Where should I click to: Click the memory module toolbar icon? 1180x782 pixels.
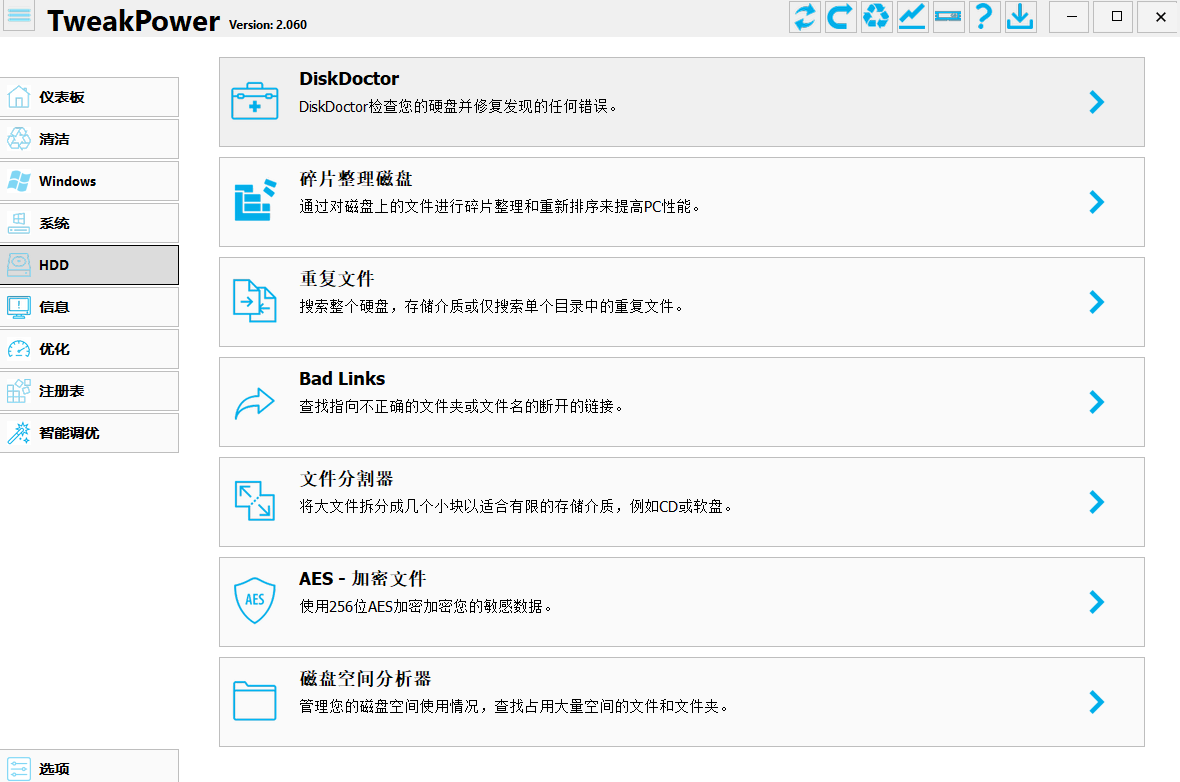point(948,17)
